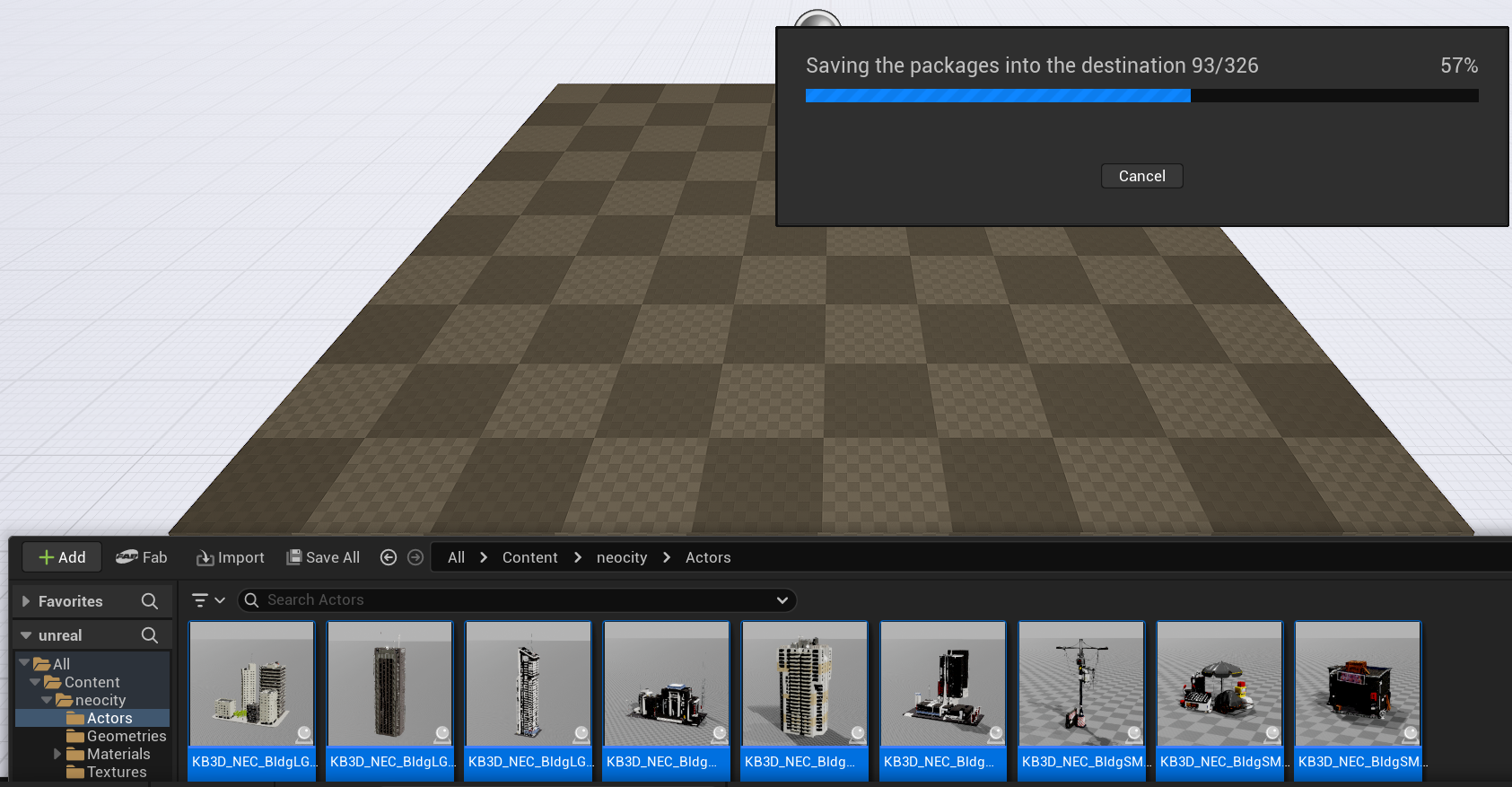Image resolution: width=1512 pixels, height=787 pixels.
Task: Select the All folder
Action: pos(52,664)
